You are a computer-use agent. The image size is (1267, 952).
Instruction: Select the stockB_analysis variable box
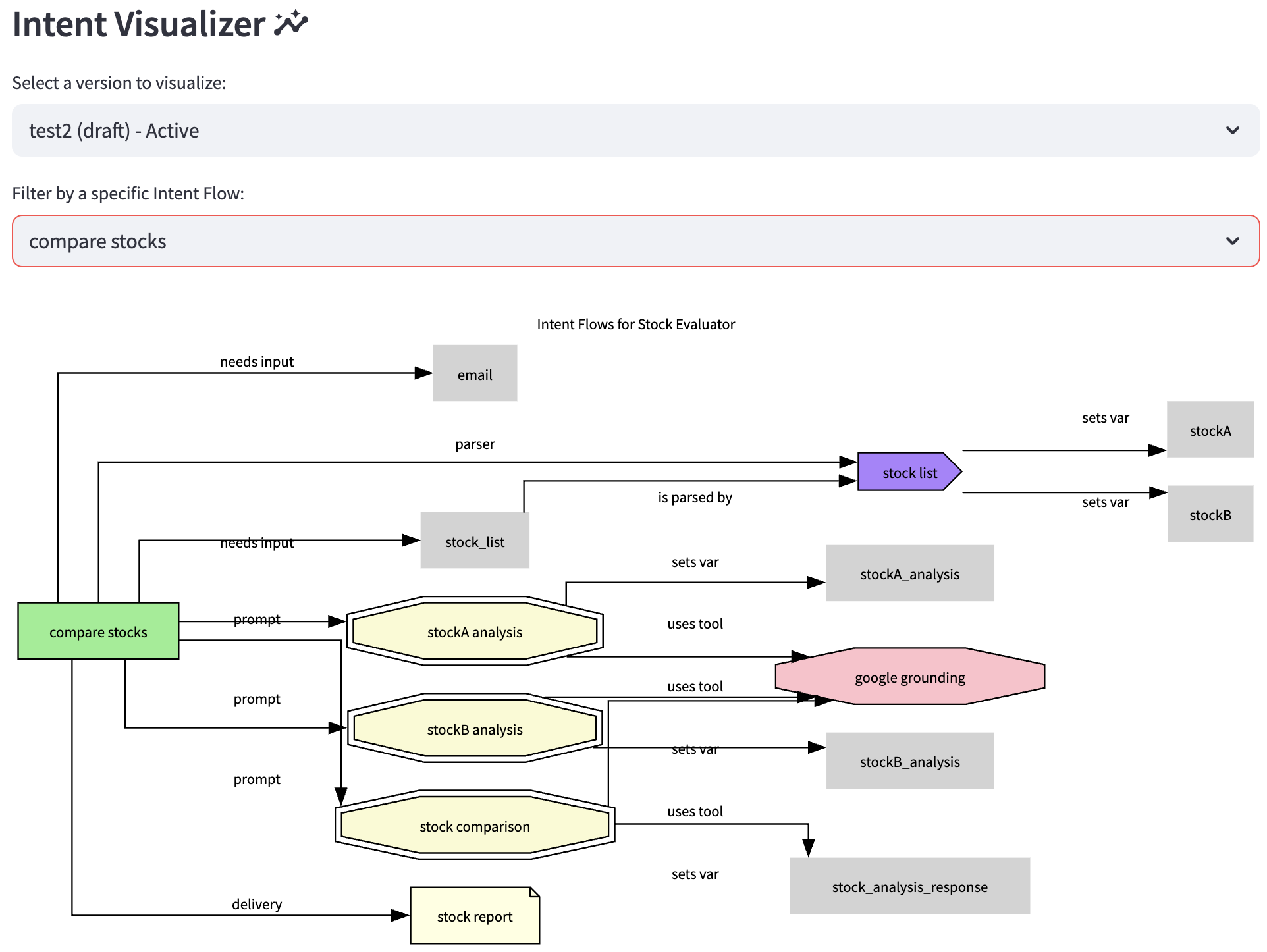pos(909,761)
